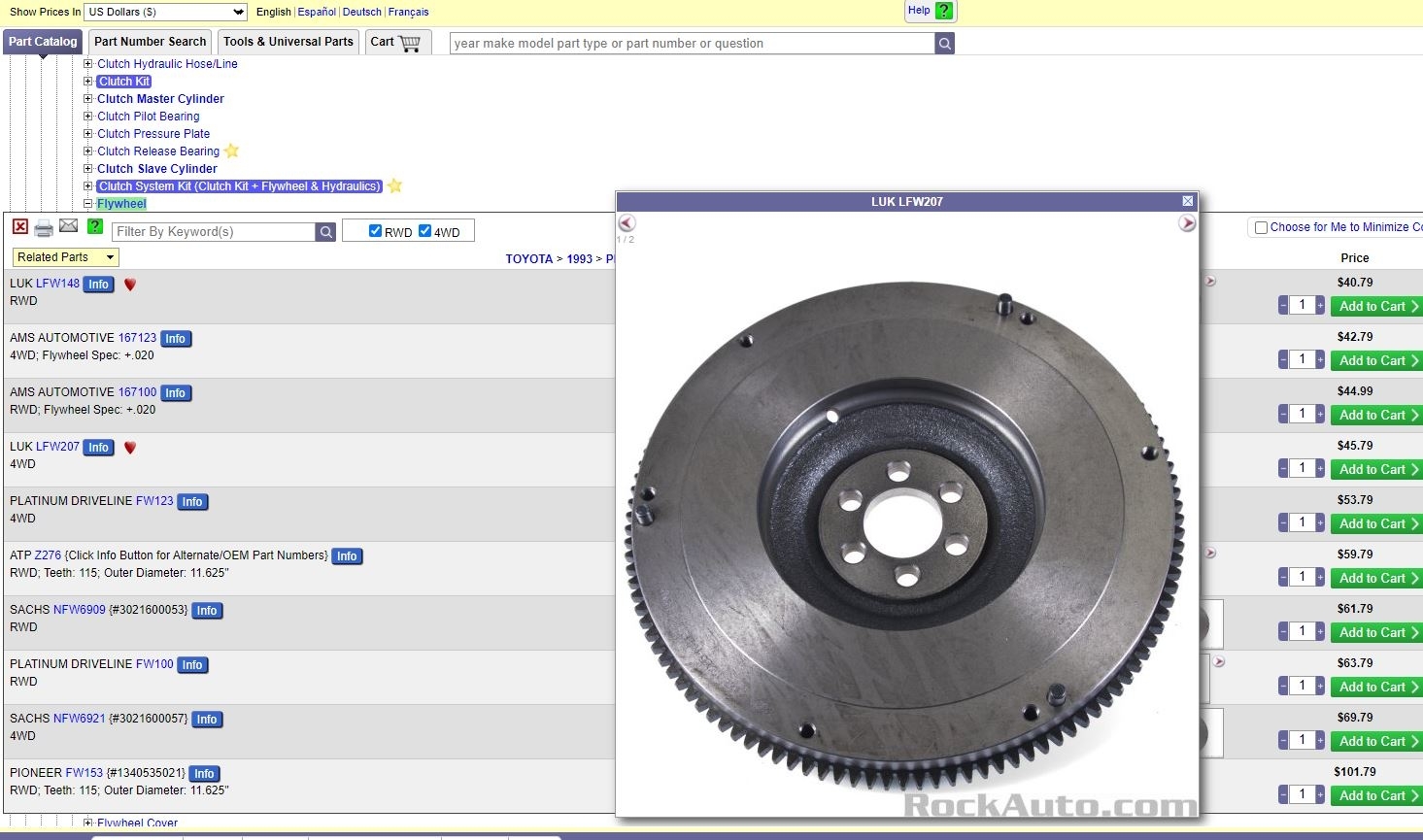Add the $40.79 LUK flywheel to cart

(1377, 307)
